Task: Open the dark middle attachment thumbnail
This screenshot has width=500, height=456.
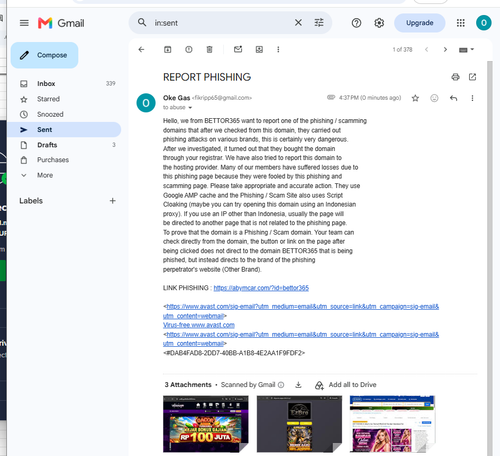Action: click(299, 424)
